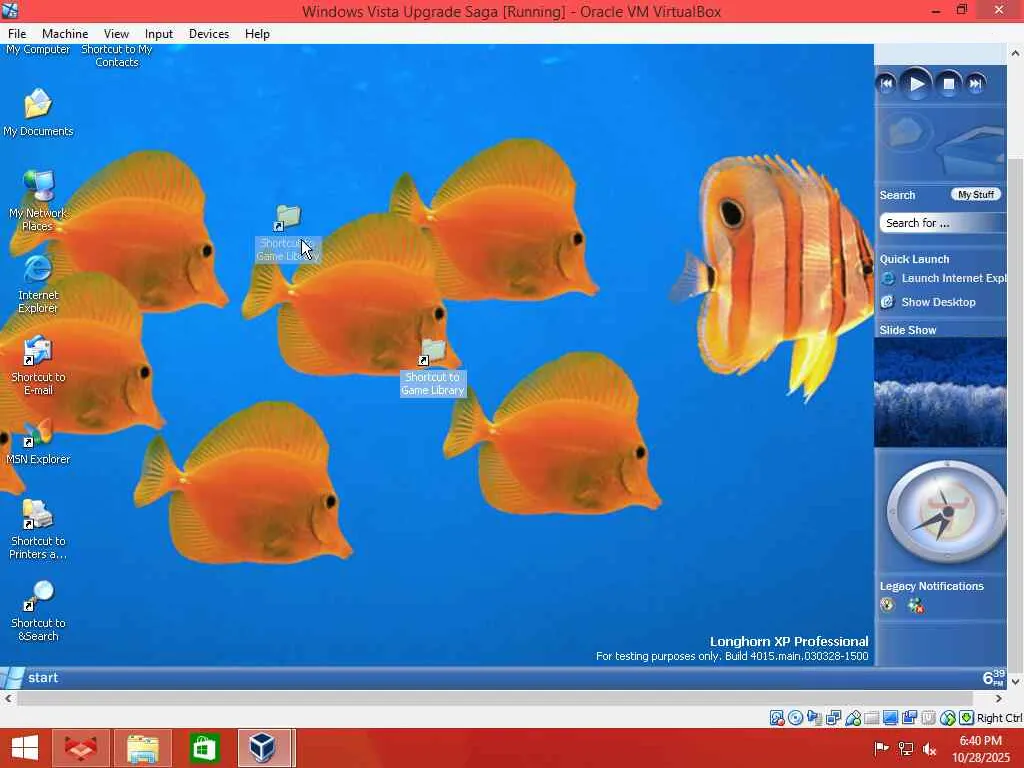Click the VirtualBox host taskbar icon
The height and width of the screenshot is (768, 1024).
tap(264, 748)
